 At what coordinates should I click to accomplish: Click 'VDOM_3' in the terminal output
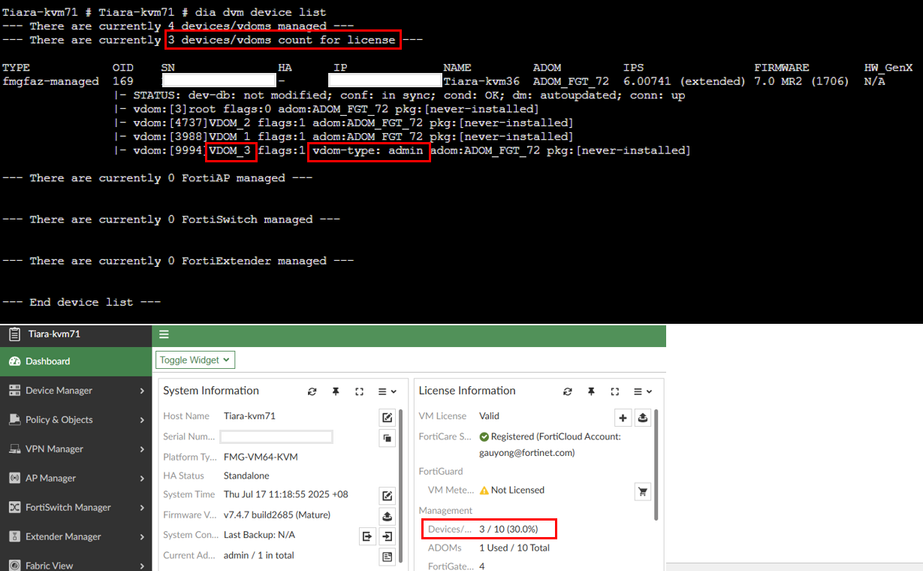click(230, 151)
